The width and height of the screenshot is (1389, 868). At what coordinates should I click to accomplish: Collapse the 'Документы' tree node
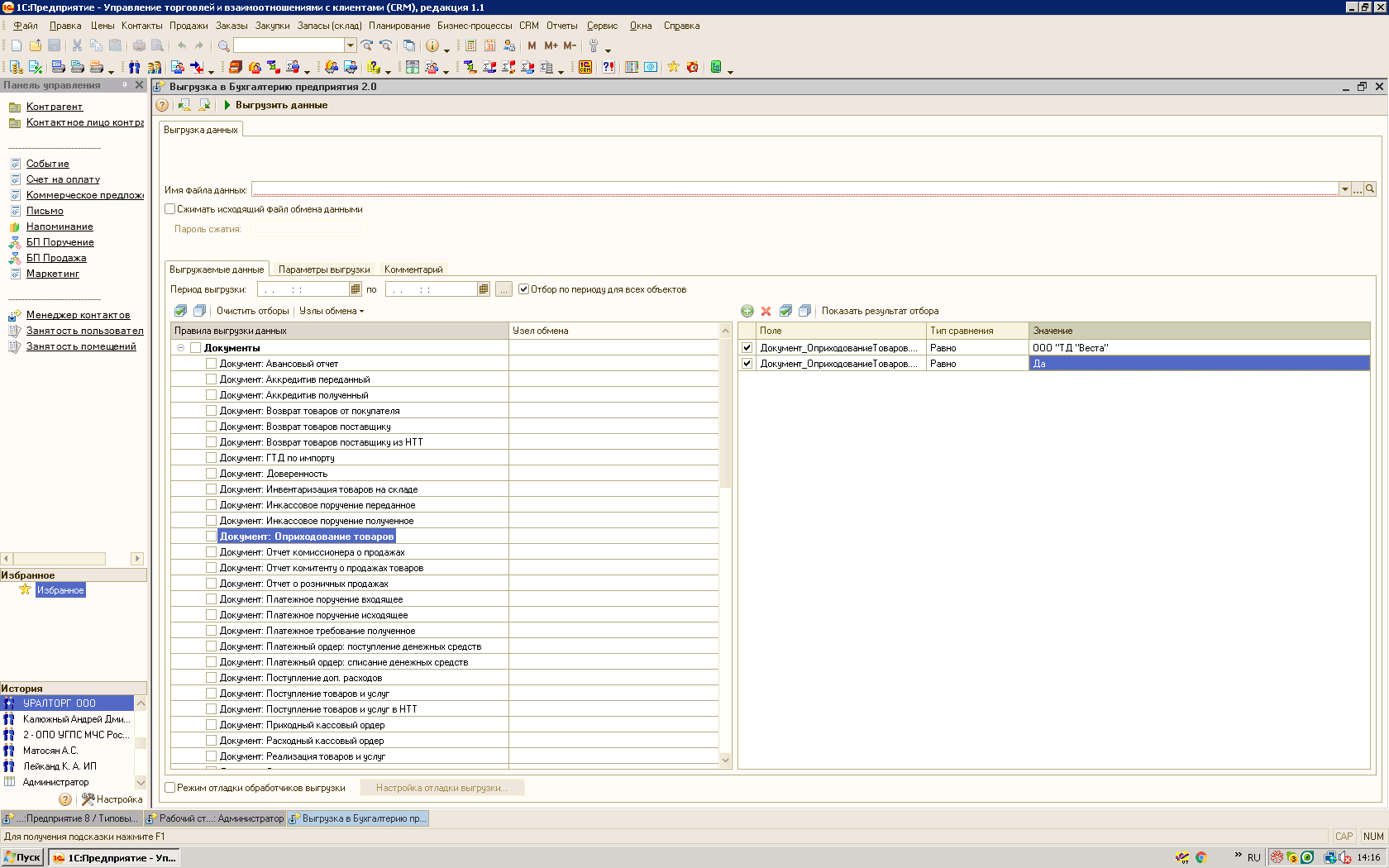[180, 348]
